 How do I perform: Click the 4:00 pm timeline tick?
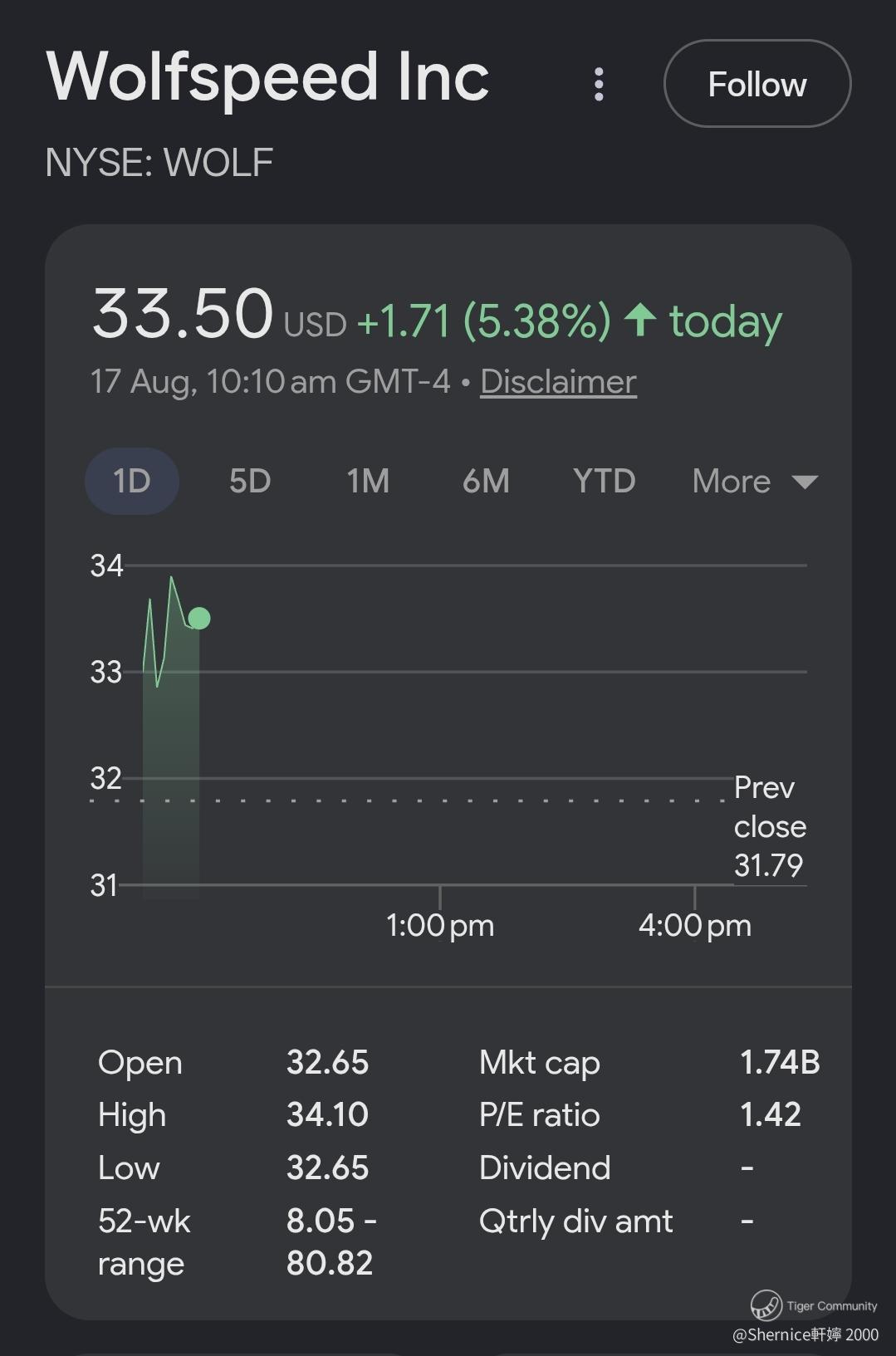point(695,925)
